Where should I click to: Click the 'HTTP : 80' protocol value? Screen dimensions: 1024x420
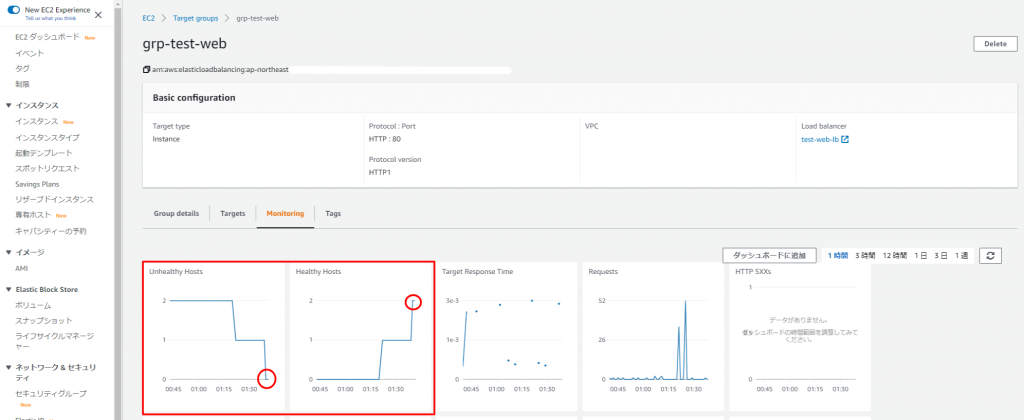tap(385, 139)
